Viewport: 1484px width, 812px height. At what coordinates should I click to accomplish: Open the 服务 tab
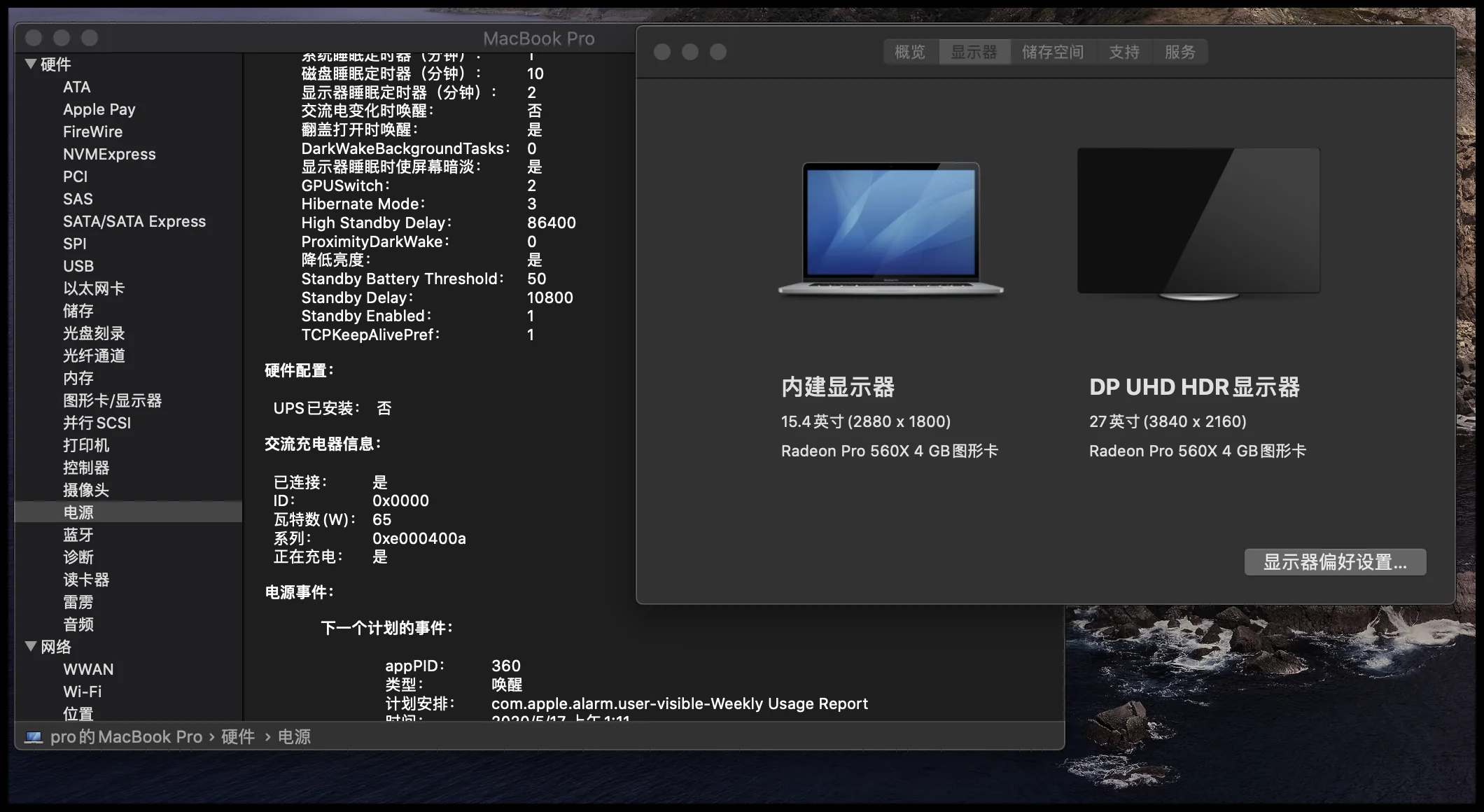click(x=1180, y=51)
